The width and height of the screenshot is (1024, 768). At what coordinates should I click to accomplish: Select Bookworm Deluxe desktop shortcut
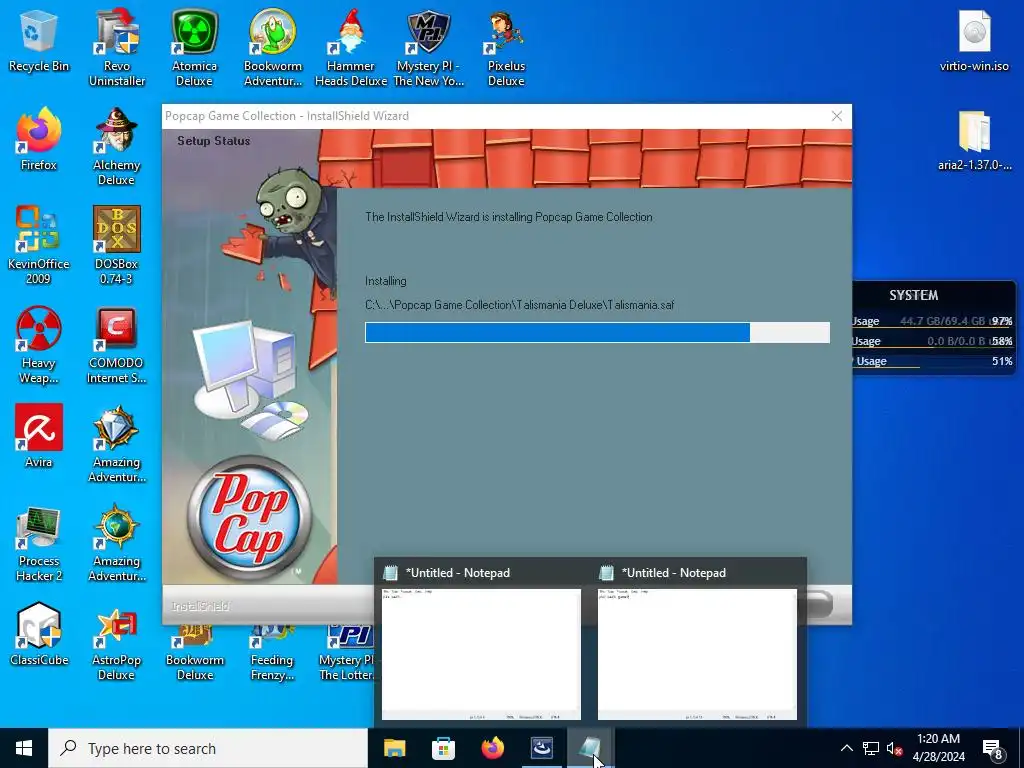click(195, 653)
